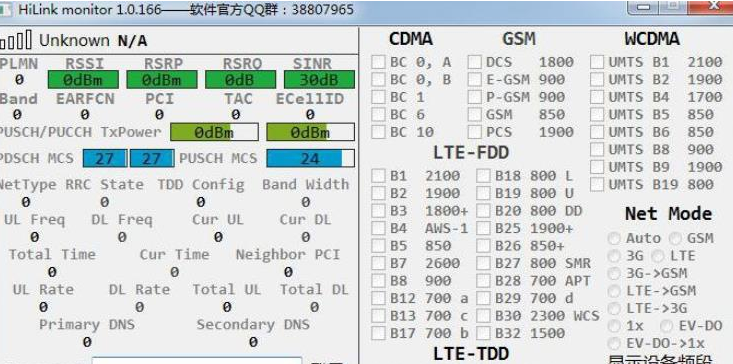Image resolution: width=733 pixels, height=364 pixels.
Task: Enable UMTS B2 1900 band
Action: (597, 79)
